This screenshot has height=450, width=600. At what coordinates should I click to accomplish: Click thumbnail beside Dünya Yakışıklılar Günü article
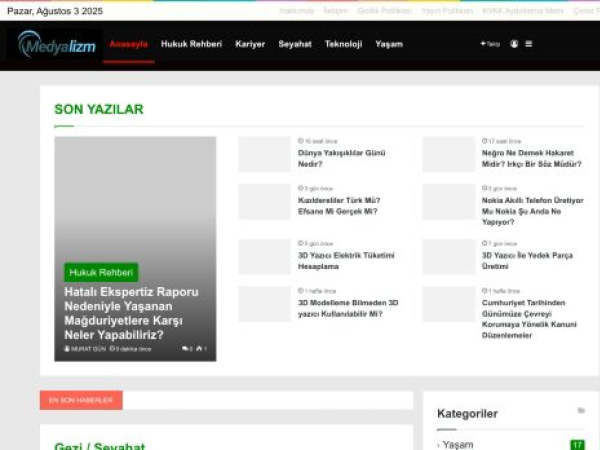(264, 155)
